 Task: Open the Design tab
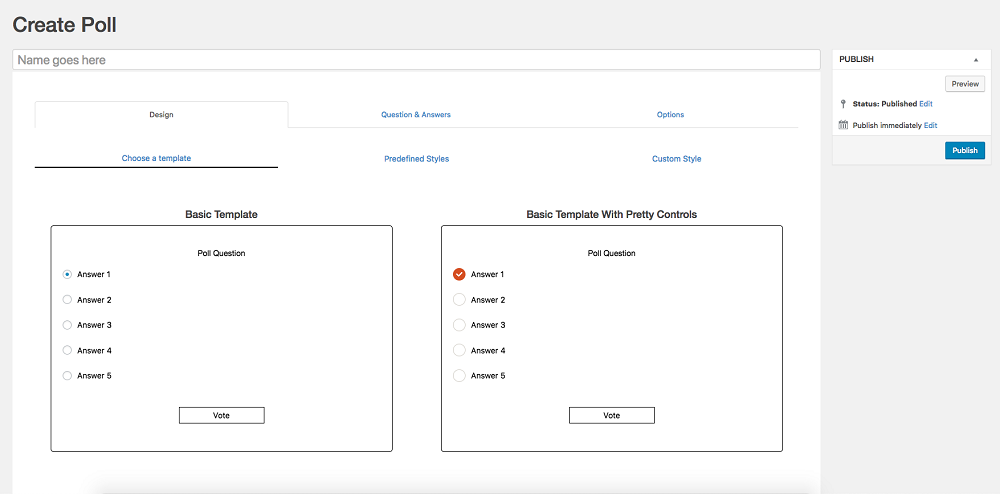point(161,115)
